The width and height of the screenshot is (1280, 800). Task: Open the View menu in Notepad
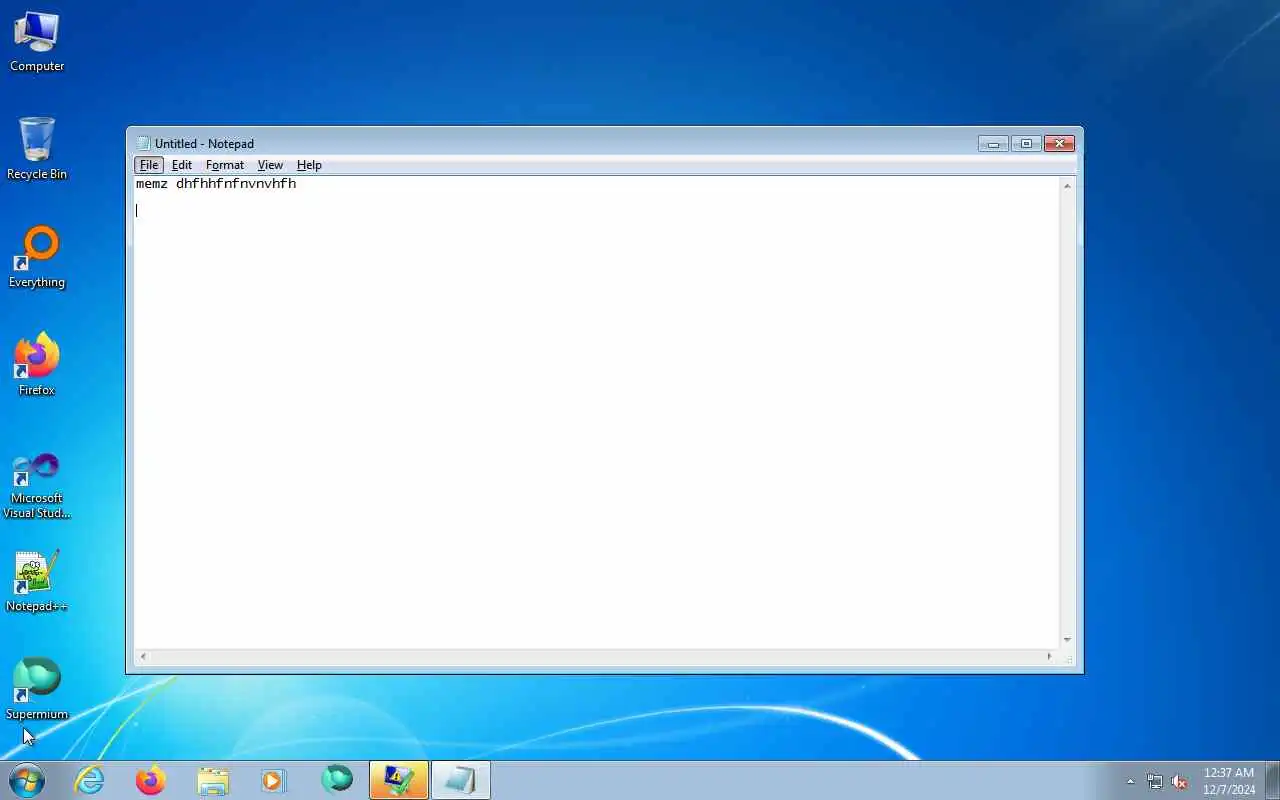[x=270, y=165]
